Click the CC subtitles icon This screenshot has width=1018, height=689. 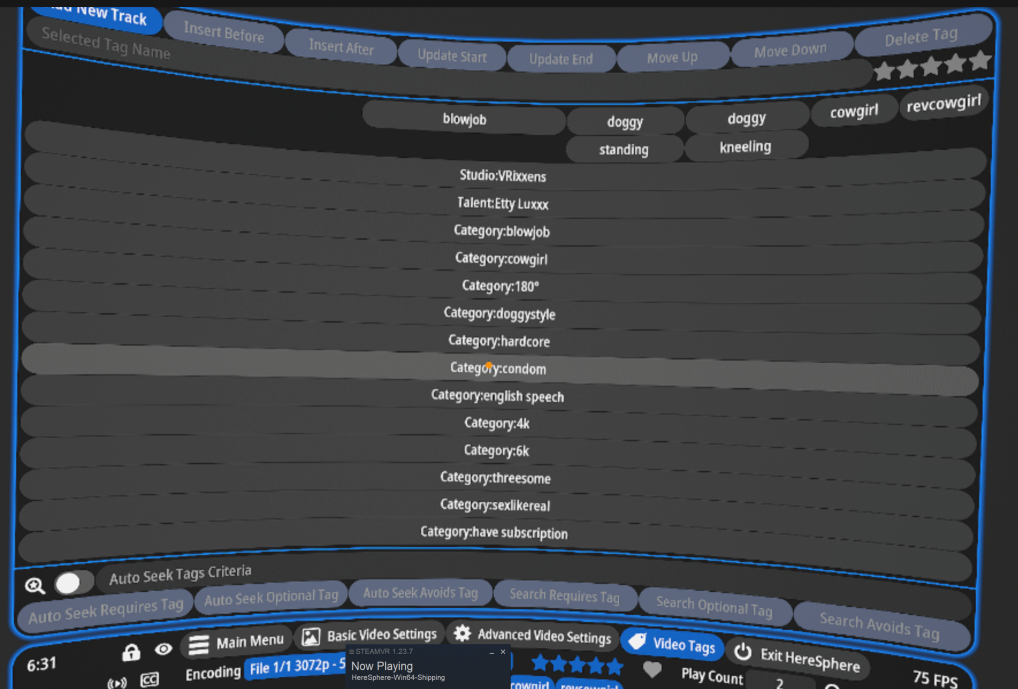pyautogui.click(x=150, y=679)
